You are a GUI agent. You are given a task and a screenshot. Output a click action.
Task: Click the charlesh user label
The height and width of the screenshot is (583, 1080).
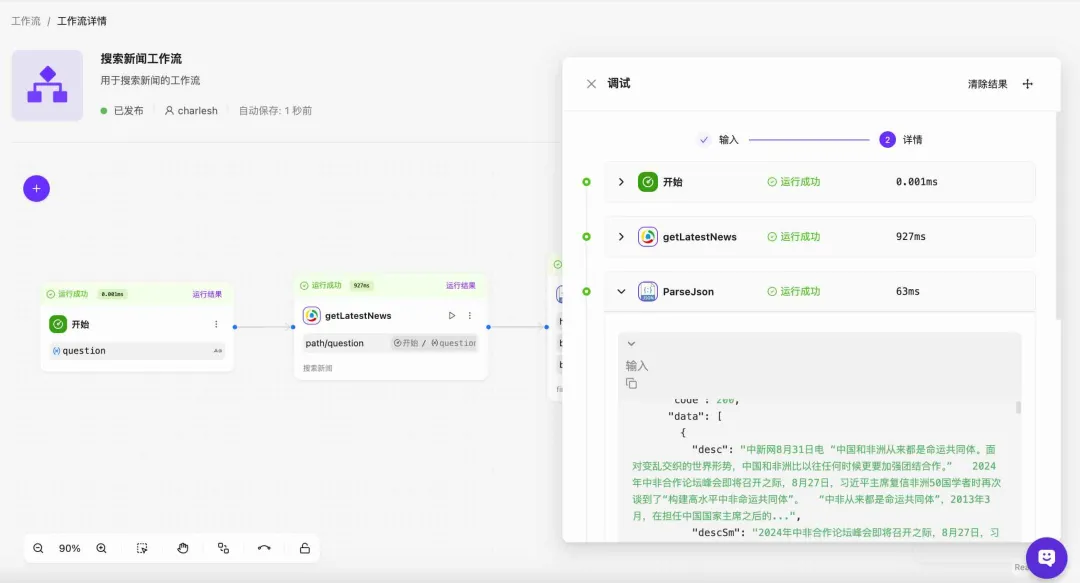coord(191,110)
